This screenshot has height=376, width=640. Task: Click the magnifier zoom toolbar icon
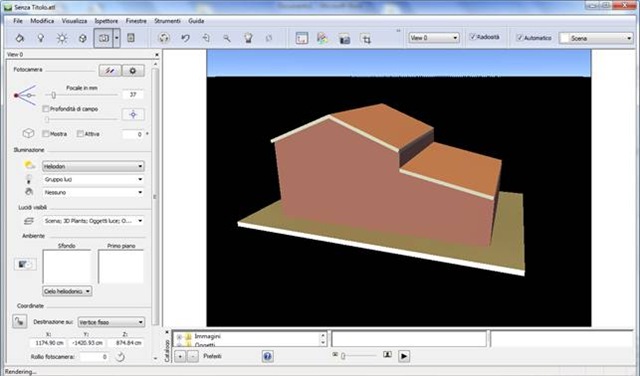[227, 38]
